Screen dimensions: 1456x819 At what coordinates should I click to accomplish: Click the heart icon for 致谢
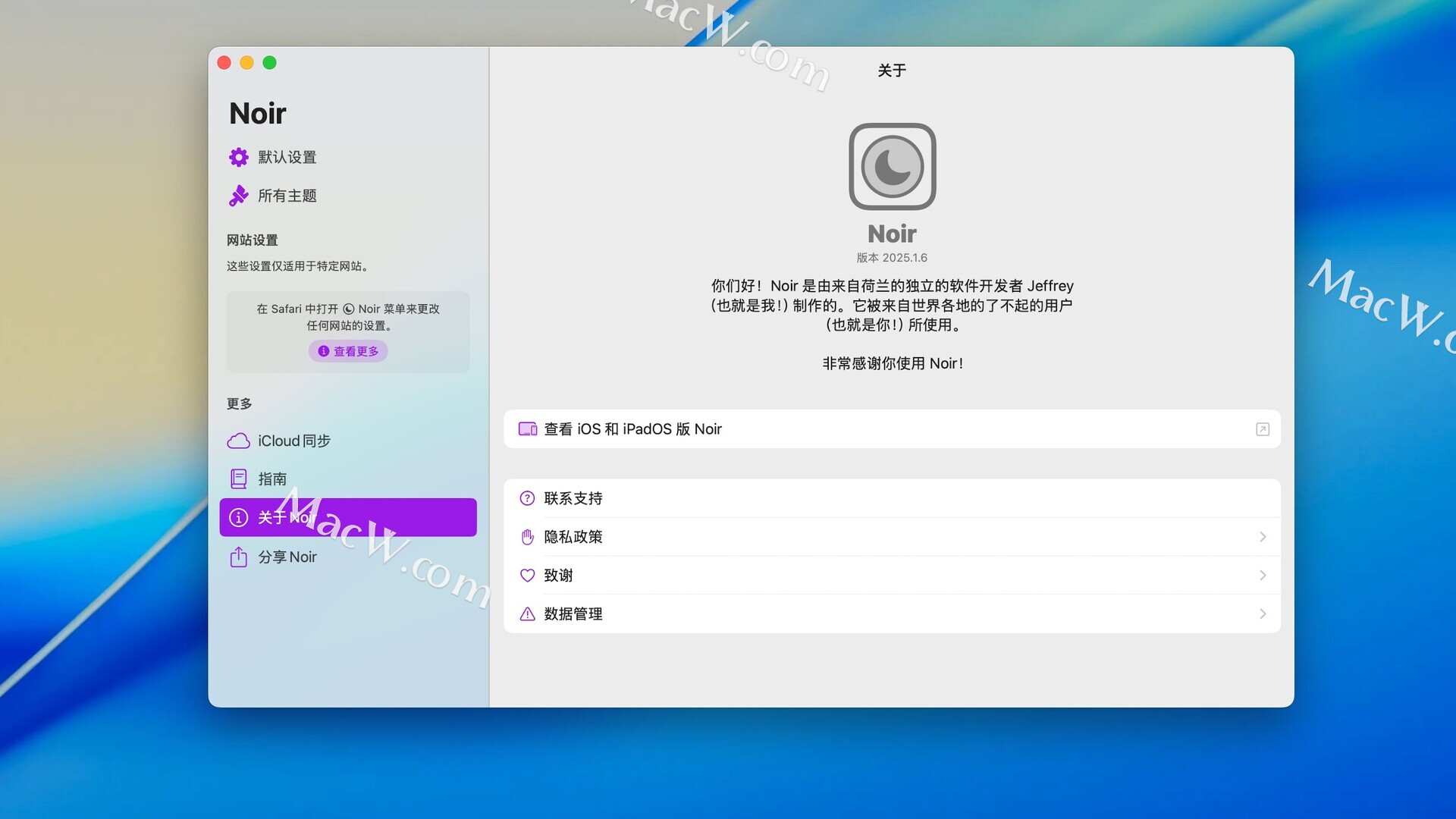[x=527, y=576]
